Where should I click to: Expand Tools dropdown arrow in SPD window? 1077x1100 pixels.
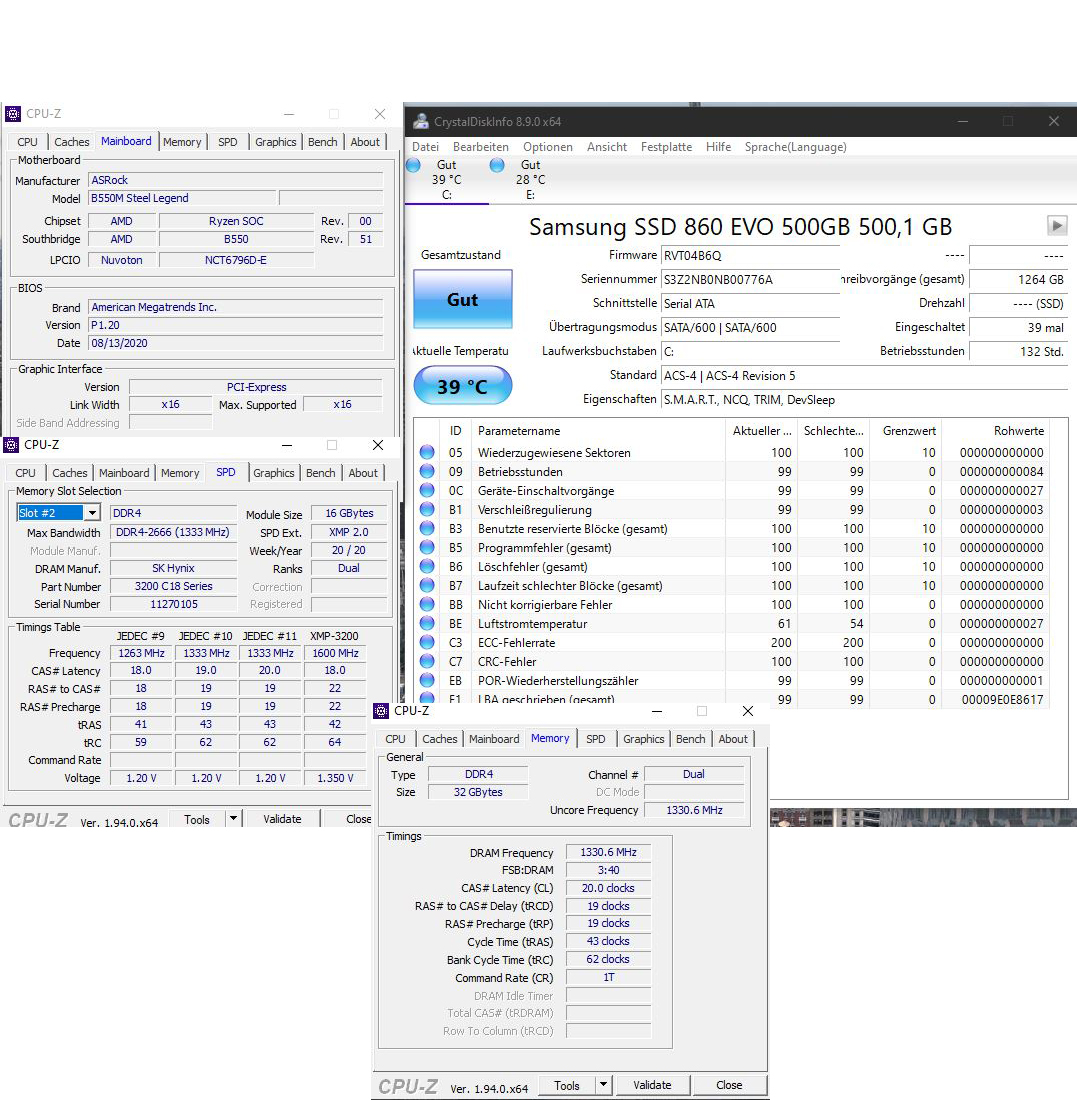pyautogui.click(x=234, y=818)
